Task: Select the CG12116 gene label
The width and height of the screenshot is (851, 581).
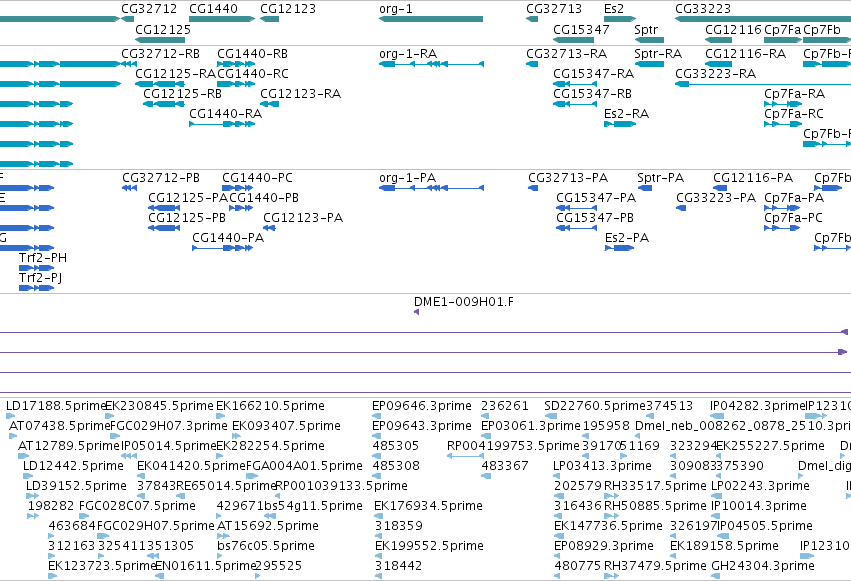Action: (x=733, y=29)
